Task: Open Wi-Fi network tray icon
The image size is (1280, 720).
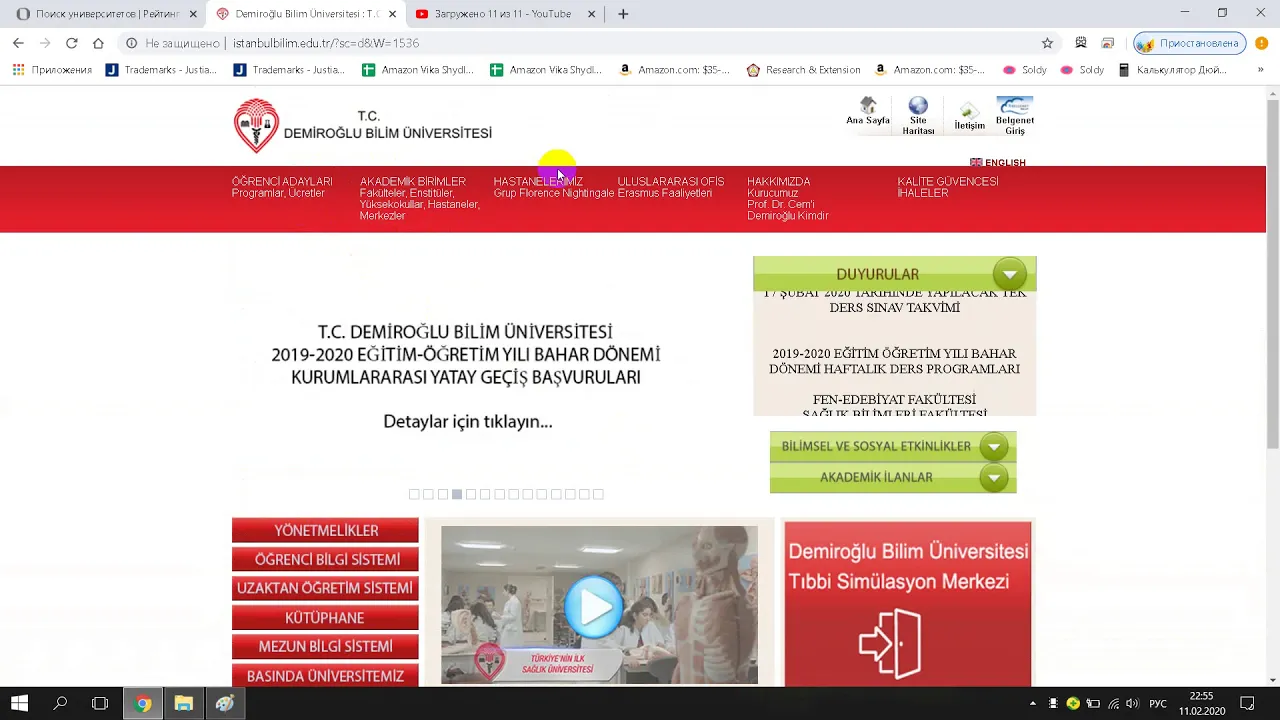Action: [1114, 703]
